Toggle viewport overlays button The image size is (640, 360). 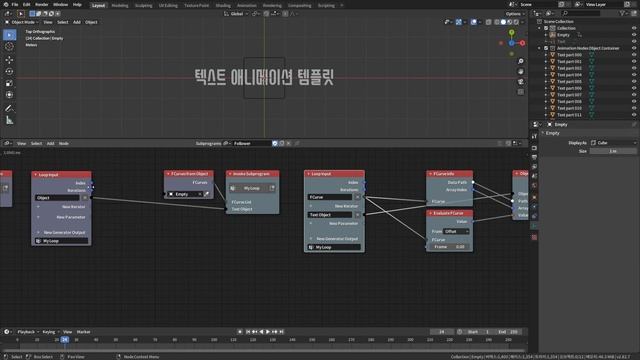click(x=473, y=22)
